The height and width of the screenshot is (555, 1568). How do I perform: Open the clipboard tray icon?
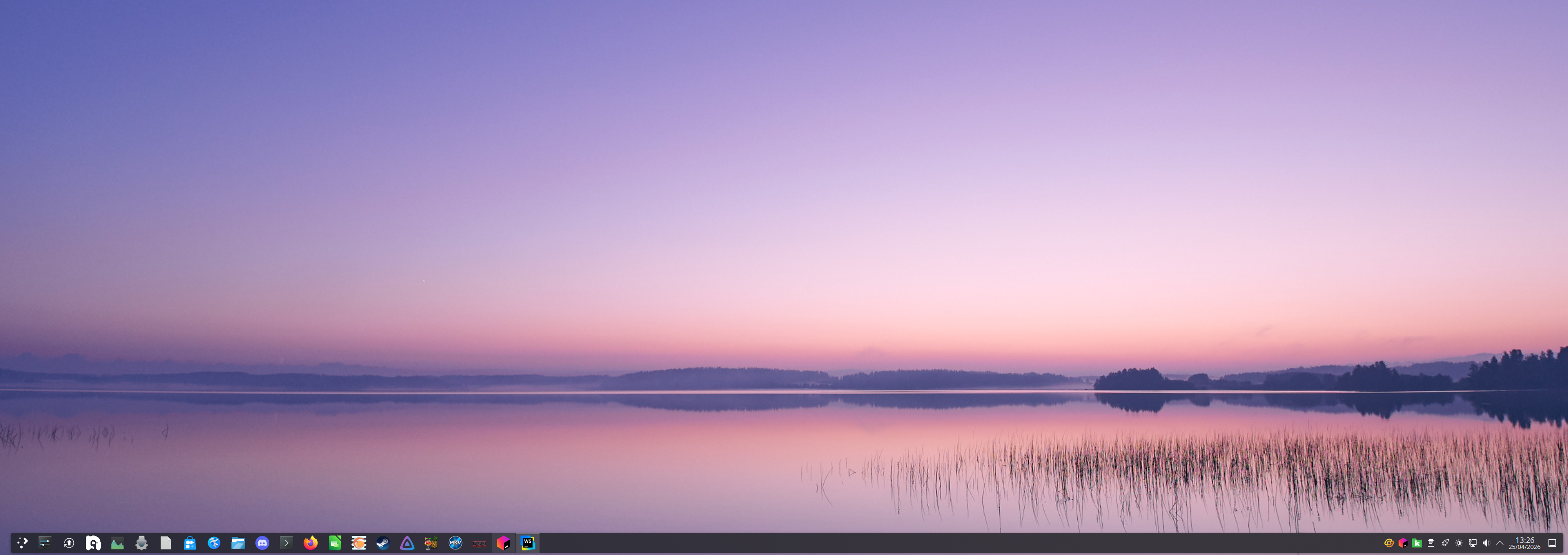tap(1431, 543)
